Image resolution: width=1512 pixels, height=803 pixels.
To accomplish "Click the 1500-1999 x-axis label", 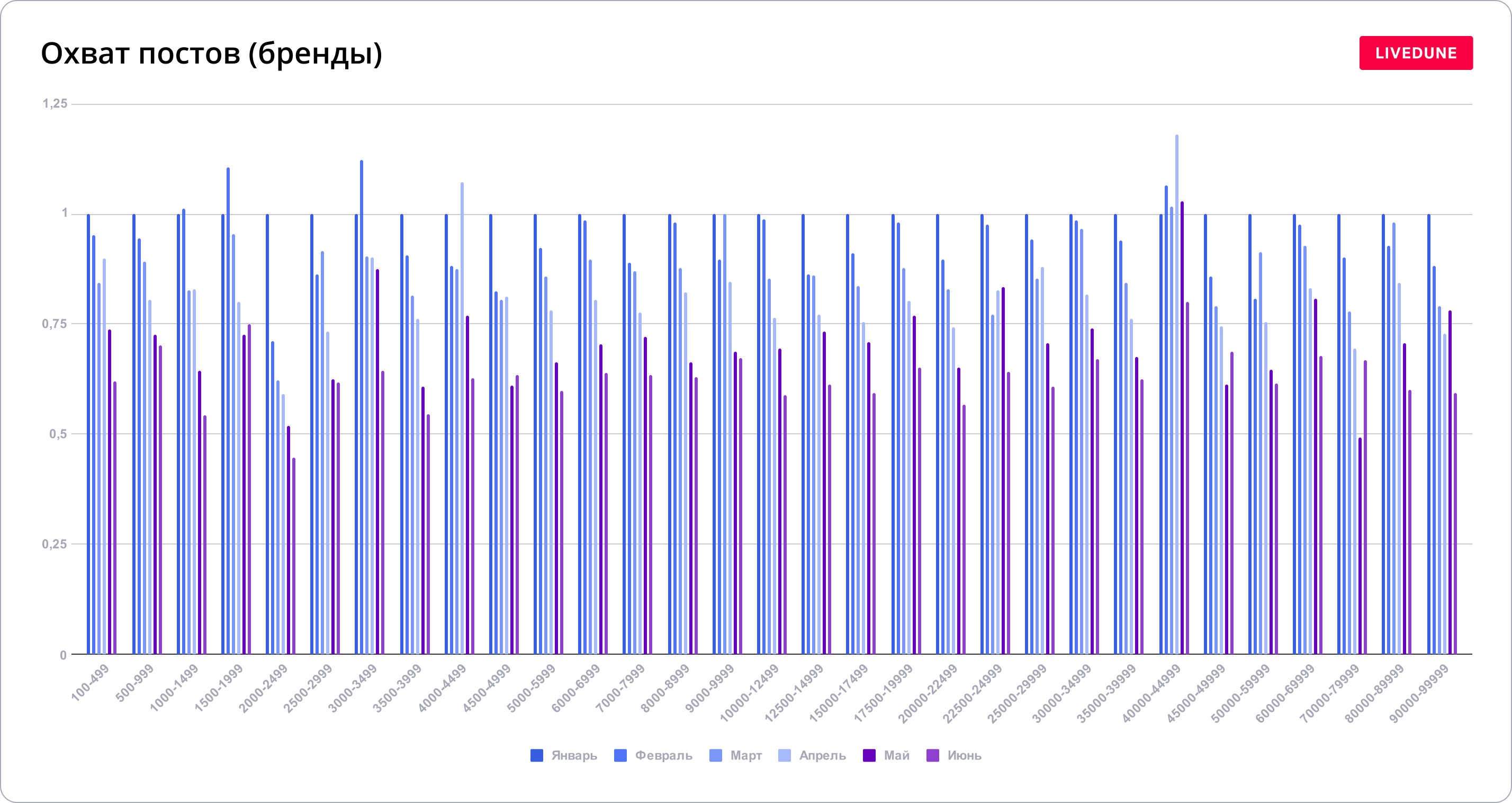I will coord(219,688).
